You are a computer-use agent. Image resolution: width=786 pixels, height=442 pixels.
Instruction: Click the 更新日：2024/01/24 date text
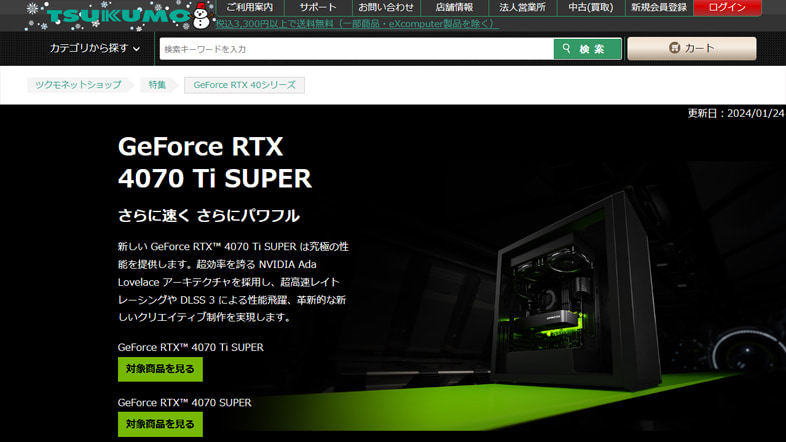(x=735, y=114)
